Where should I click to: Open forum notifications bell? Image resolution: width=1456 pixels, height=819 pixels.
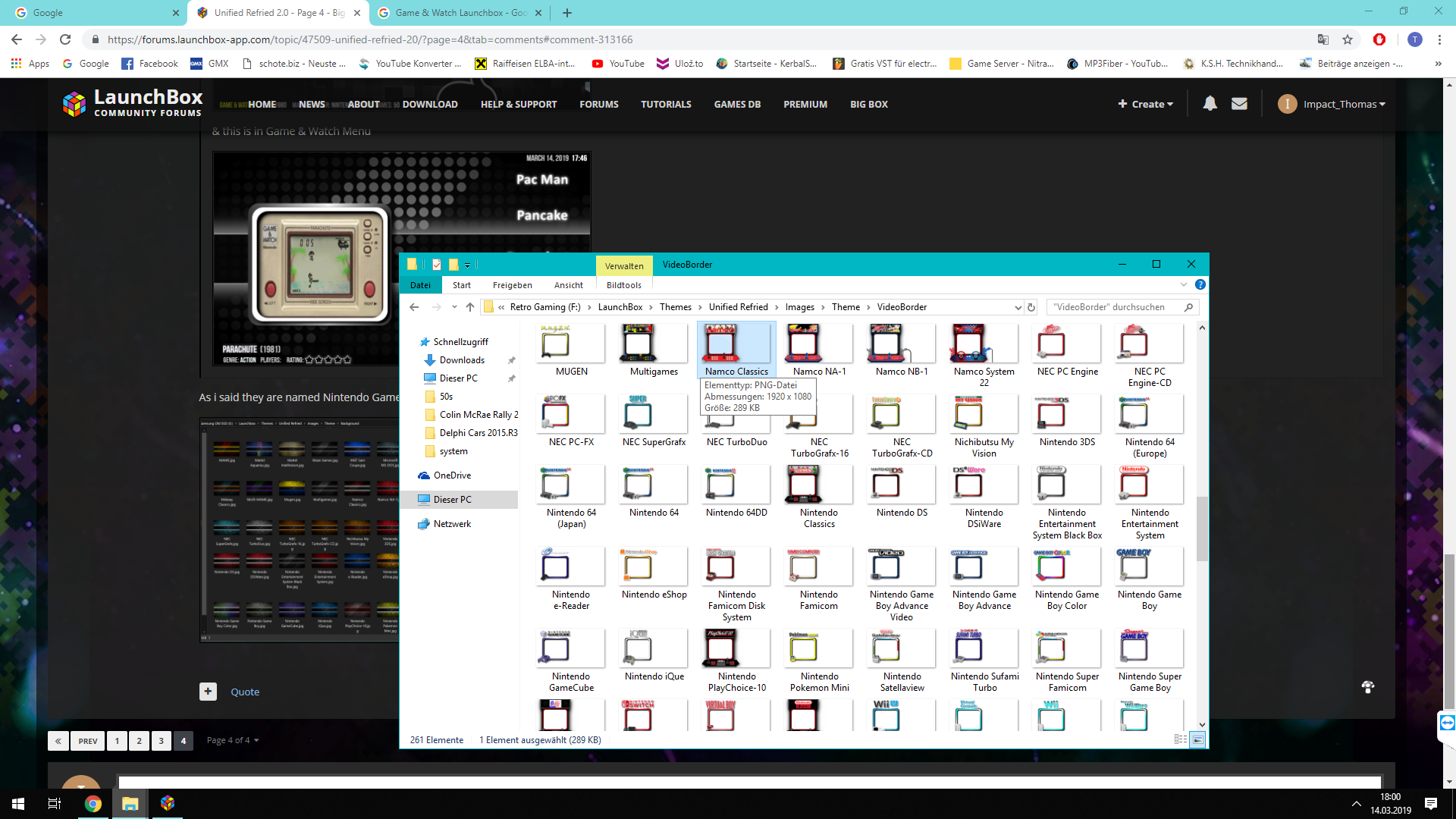[1210, 104]
